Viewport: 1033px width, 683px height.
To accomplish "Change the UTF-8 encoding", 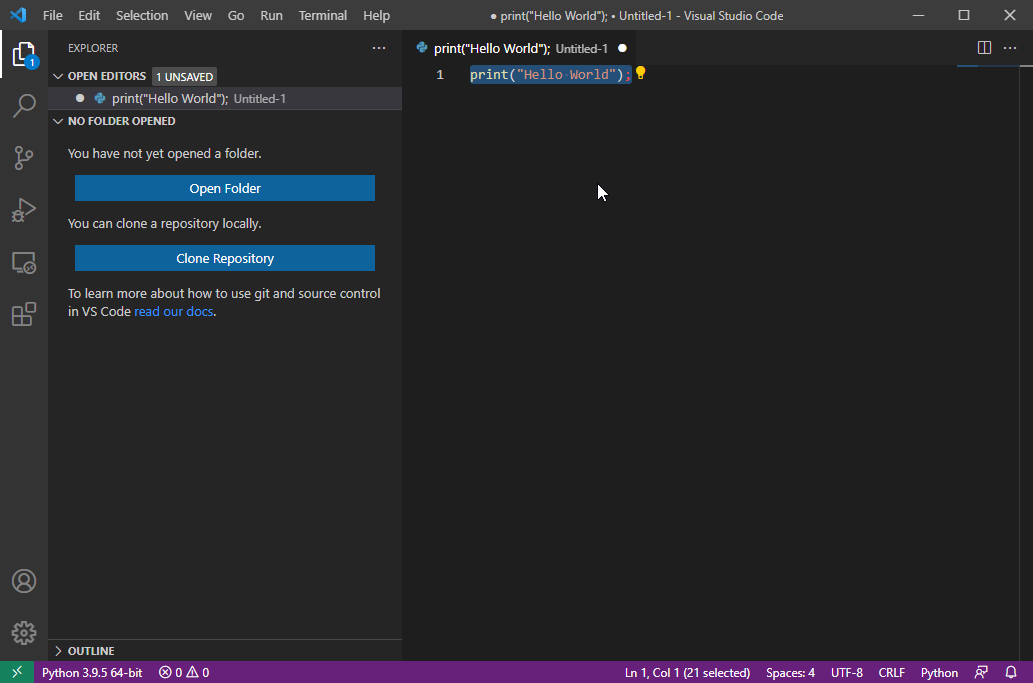I will 847,672.
